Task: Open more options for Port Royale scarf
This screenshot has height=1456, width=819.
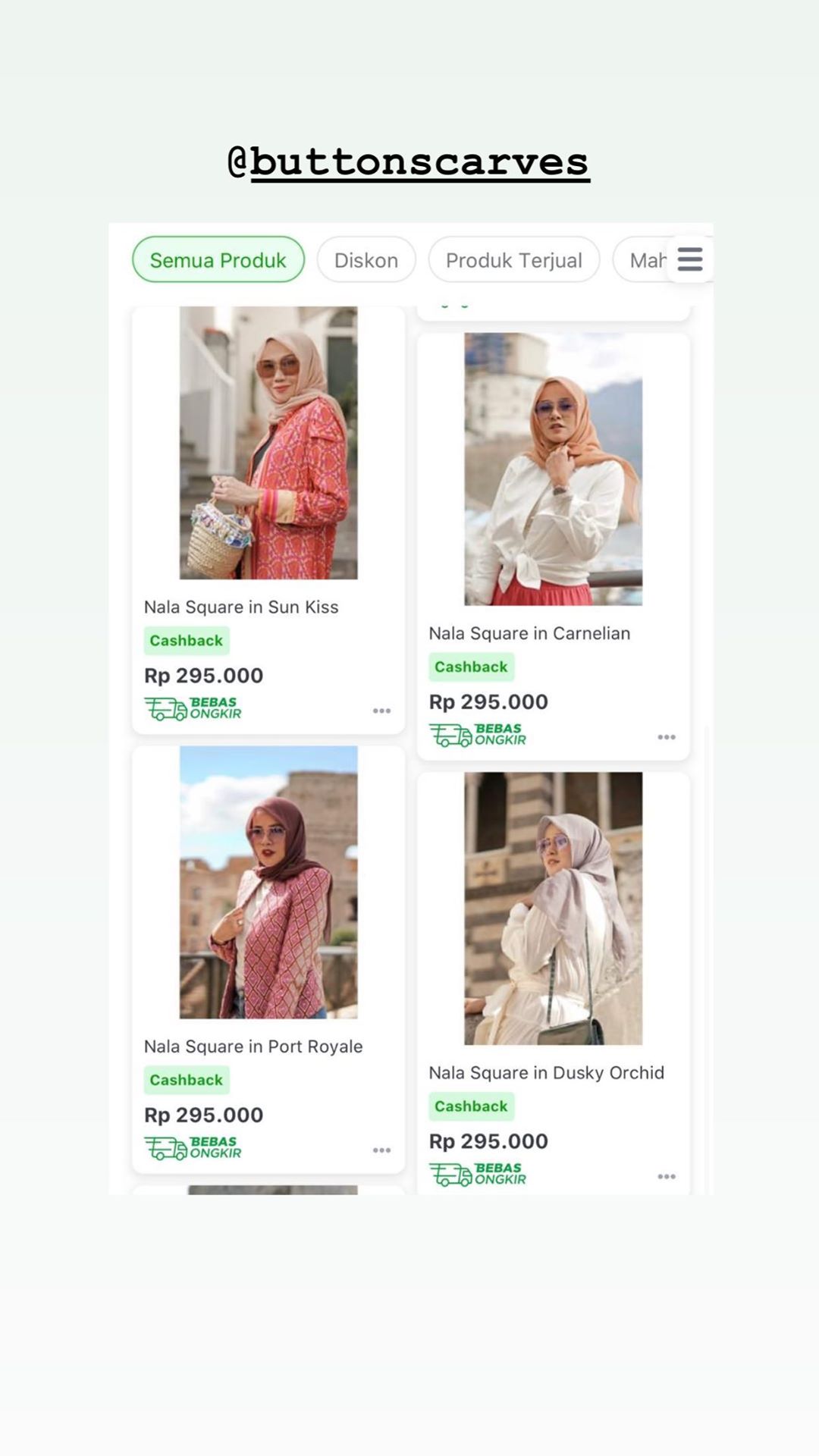Action: (381, 1150)
